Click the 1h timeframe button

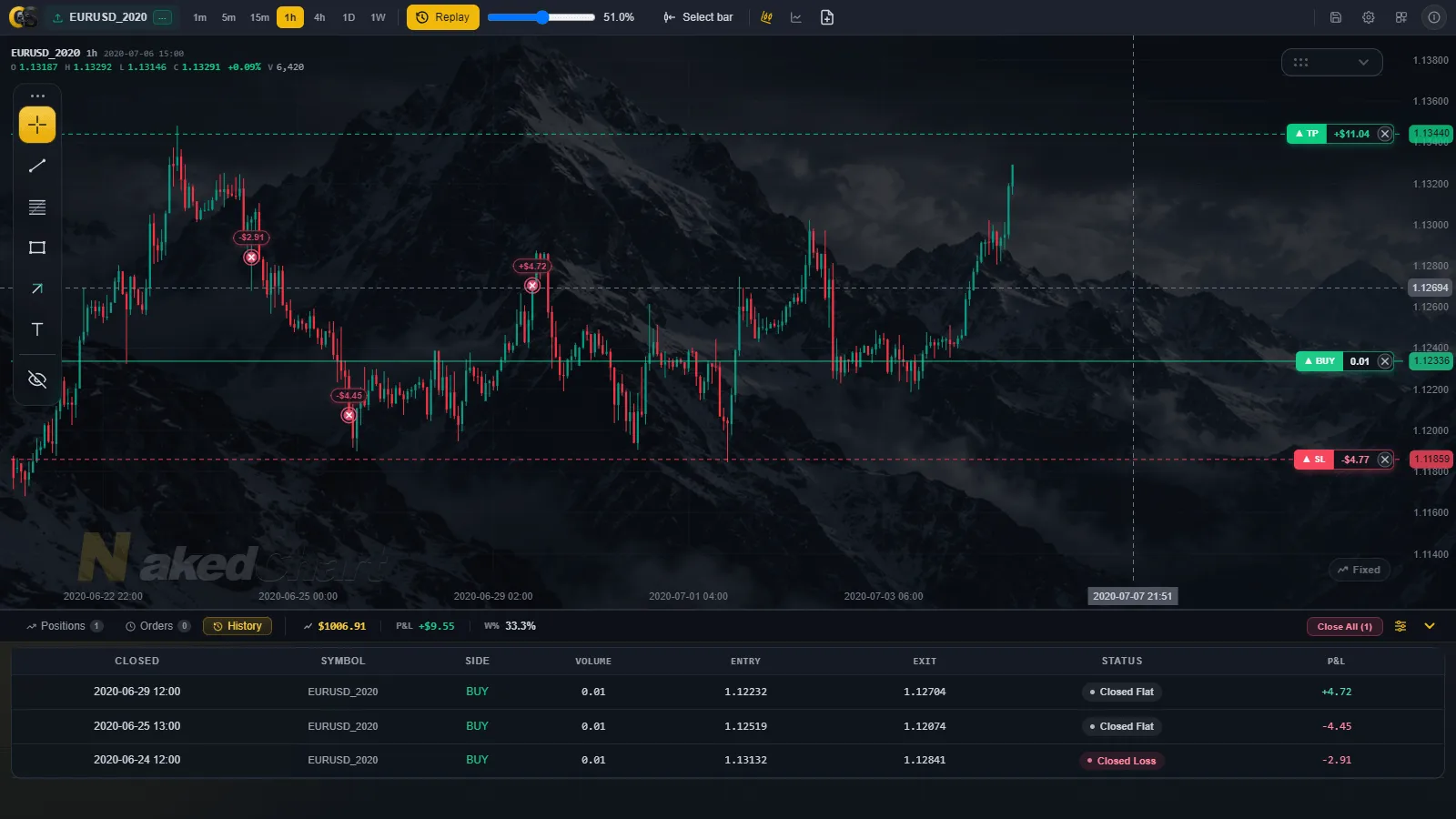click(x=290, y=17)
